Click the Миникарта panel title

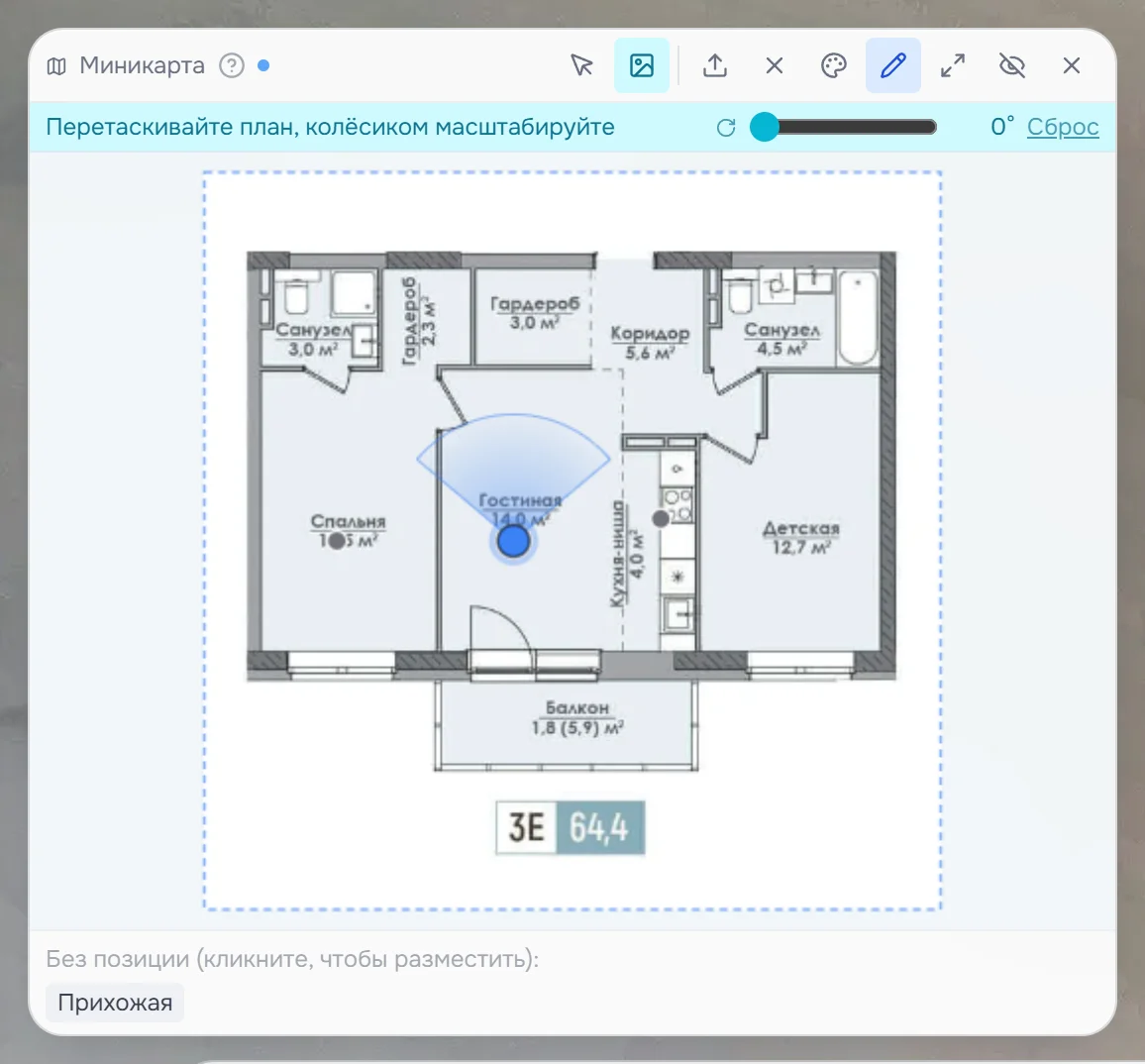point(143,65)
